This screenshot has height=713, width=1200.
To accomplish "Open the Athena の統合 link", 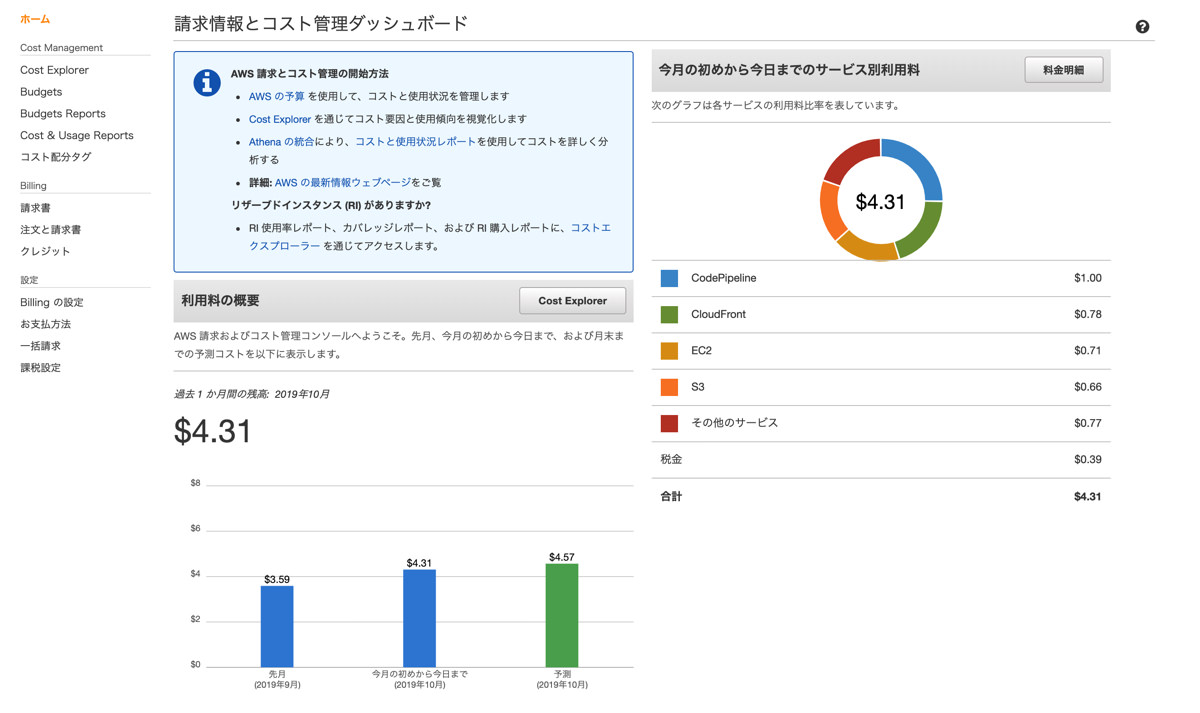I will [281, 142].
